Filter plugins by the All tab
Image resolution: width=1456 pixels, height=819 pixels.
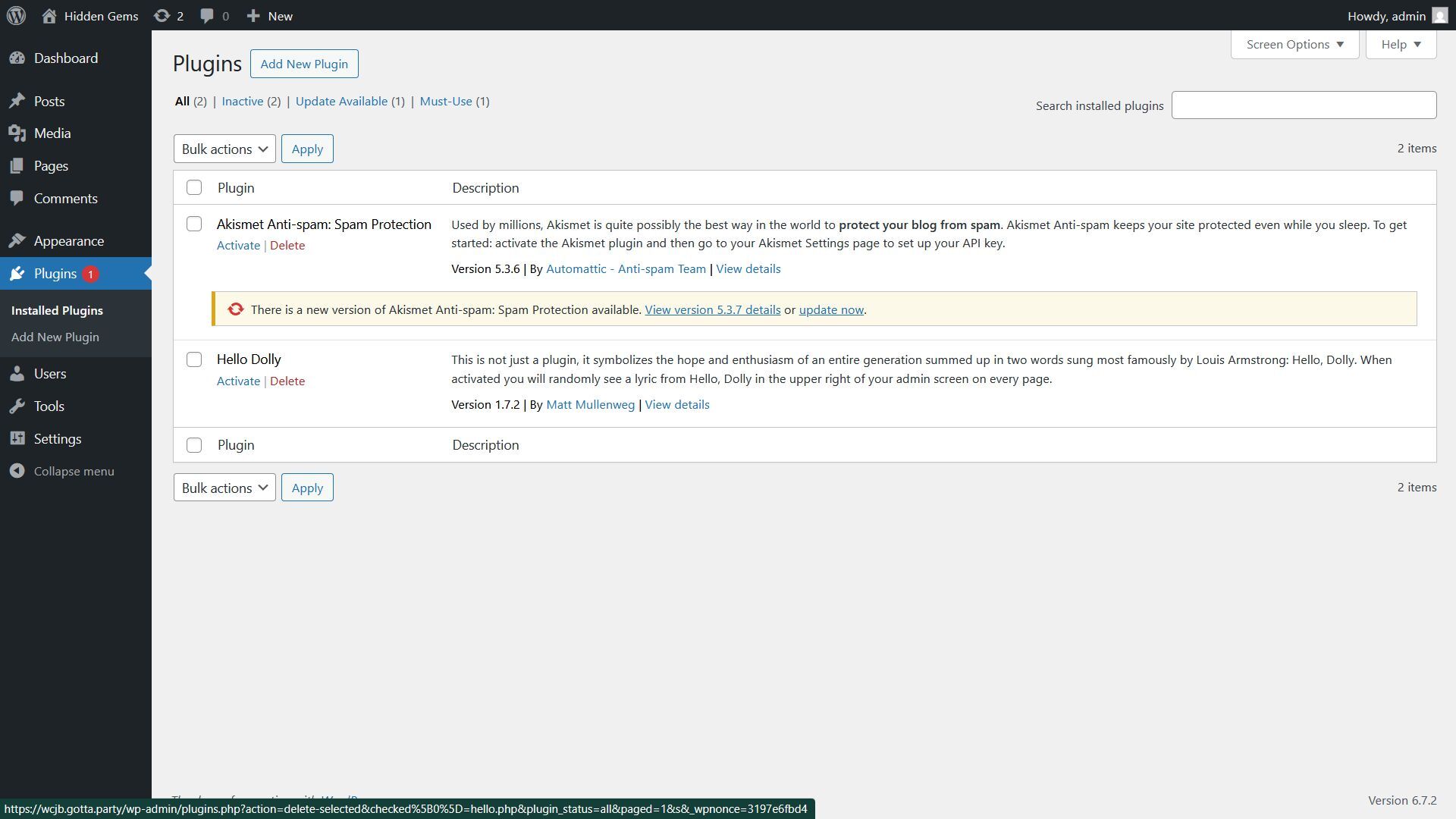[182, 101]
